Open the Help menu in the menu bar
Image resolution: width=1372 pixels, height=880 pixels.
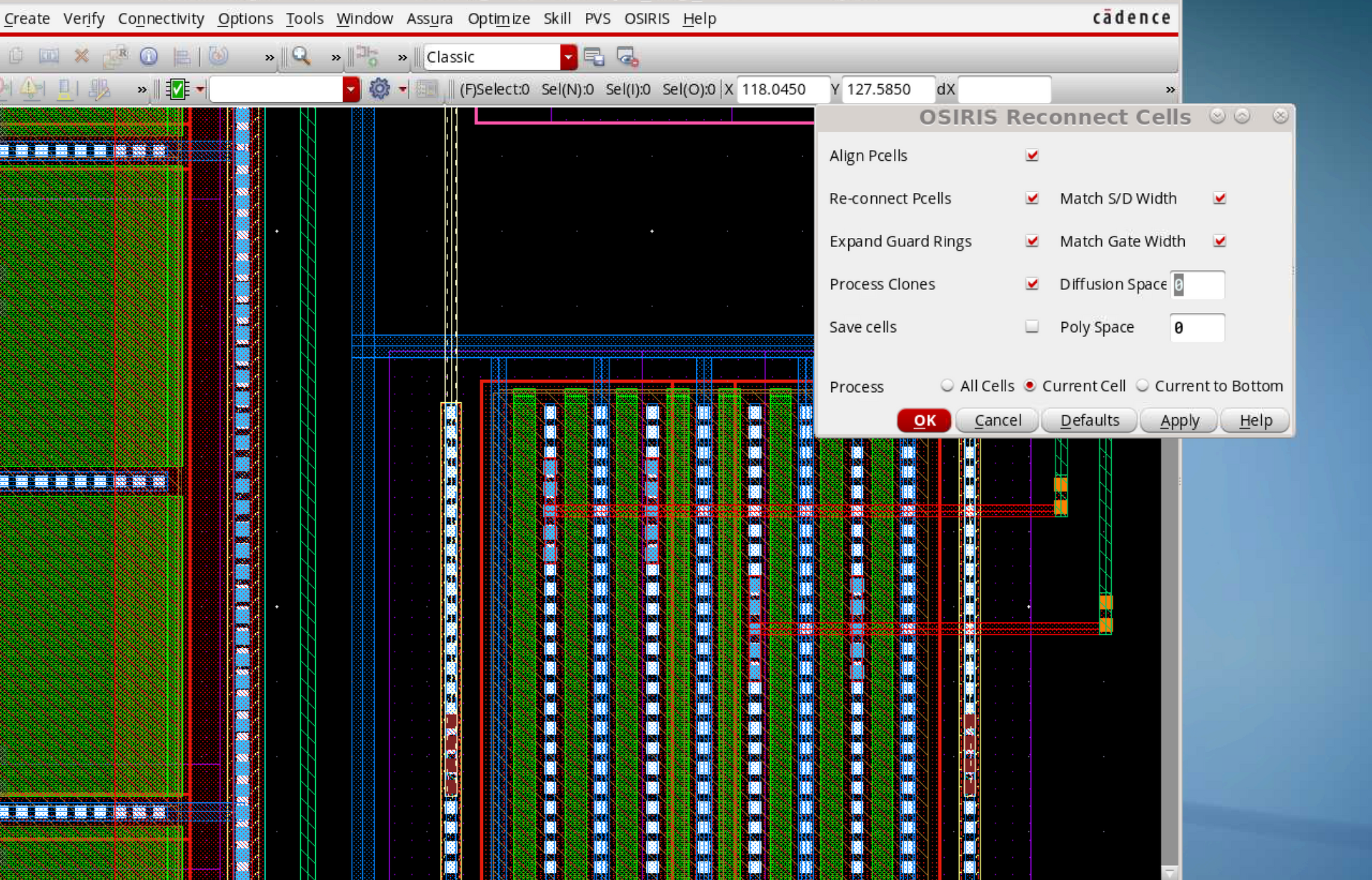tap(699, 19)
